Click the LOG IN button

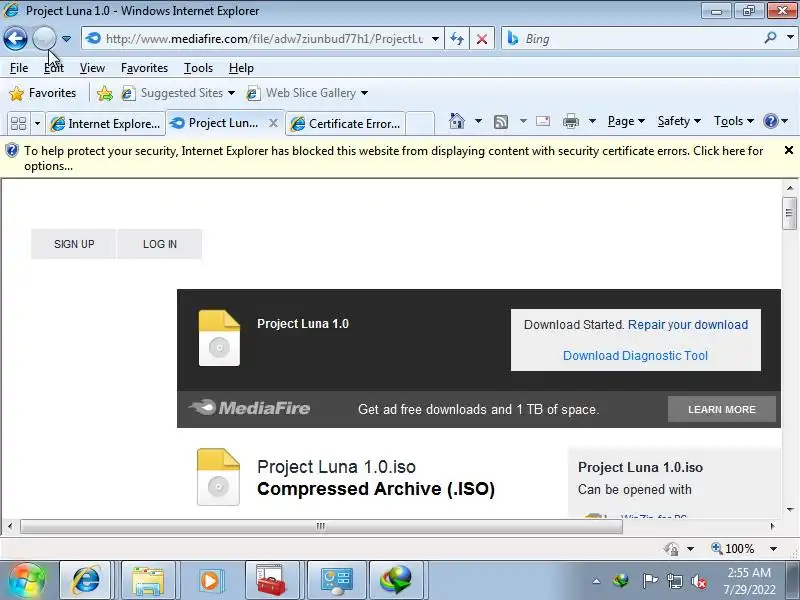(x=160, y=244)
